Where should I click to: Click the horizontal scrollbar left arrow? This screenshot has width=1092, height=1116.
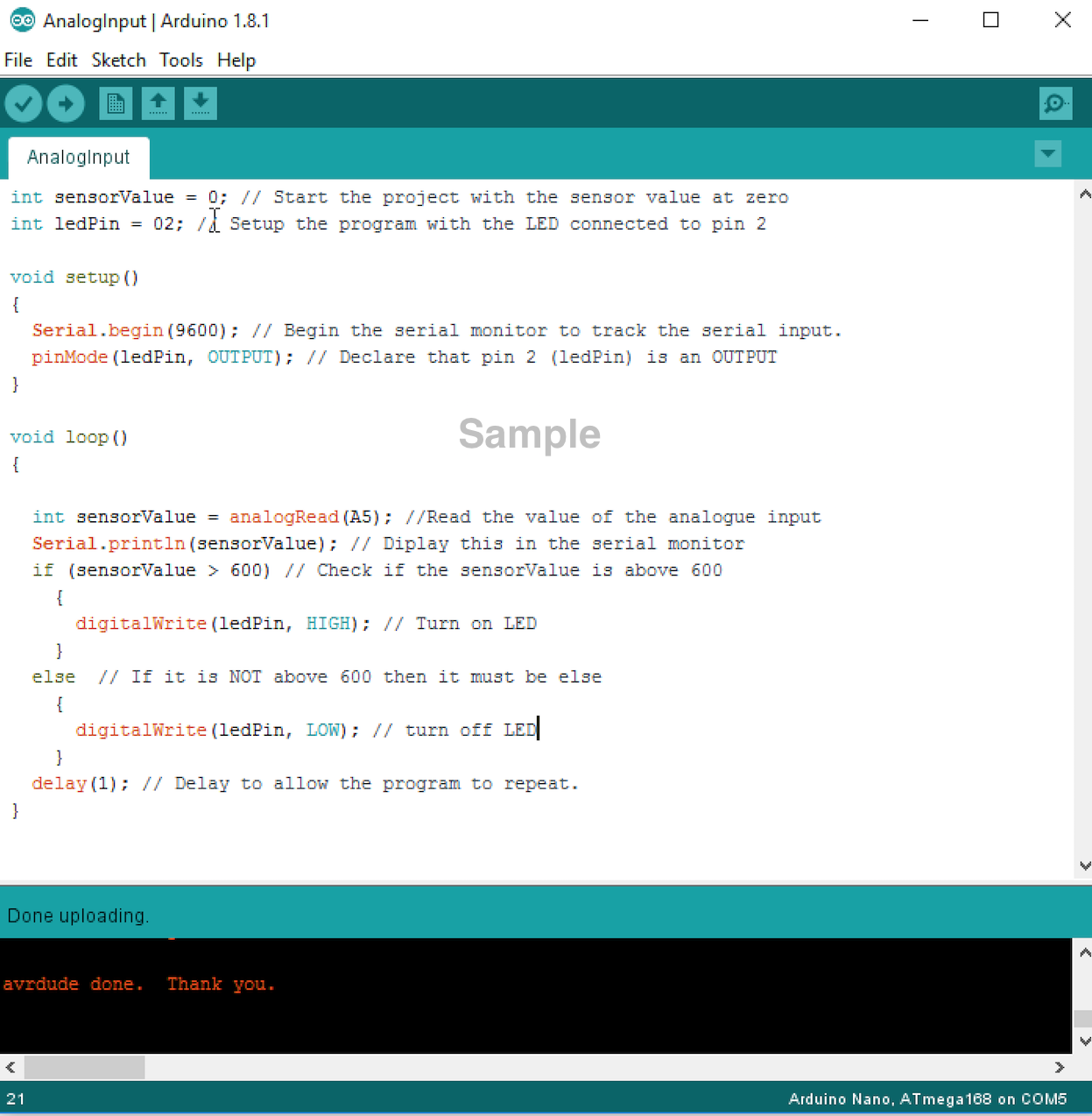(x=11, y=1068)
